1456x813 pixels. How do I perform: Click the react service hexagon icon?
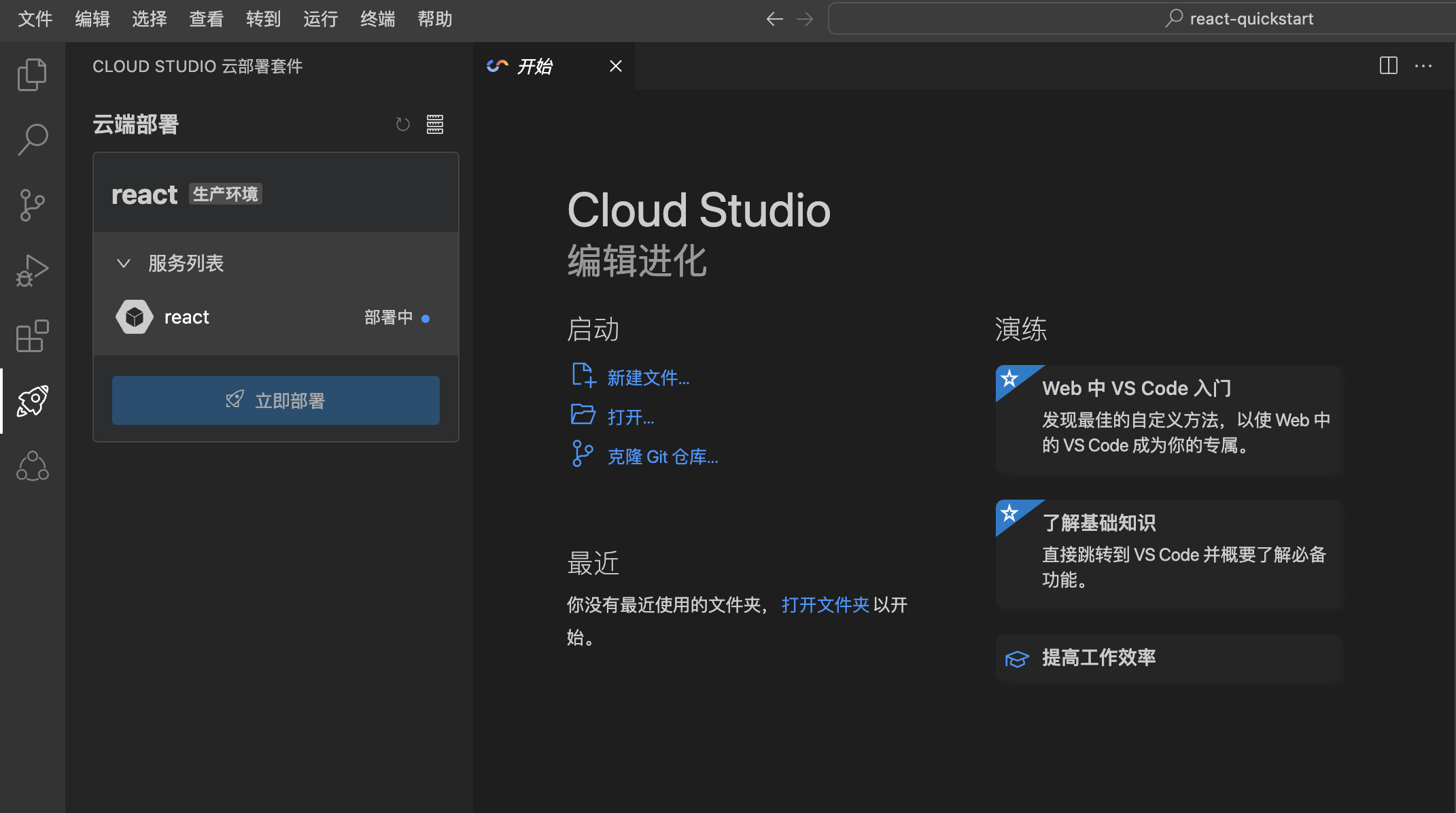point(135,317)
